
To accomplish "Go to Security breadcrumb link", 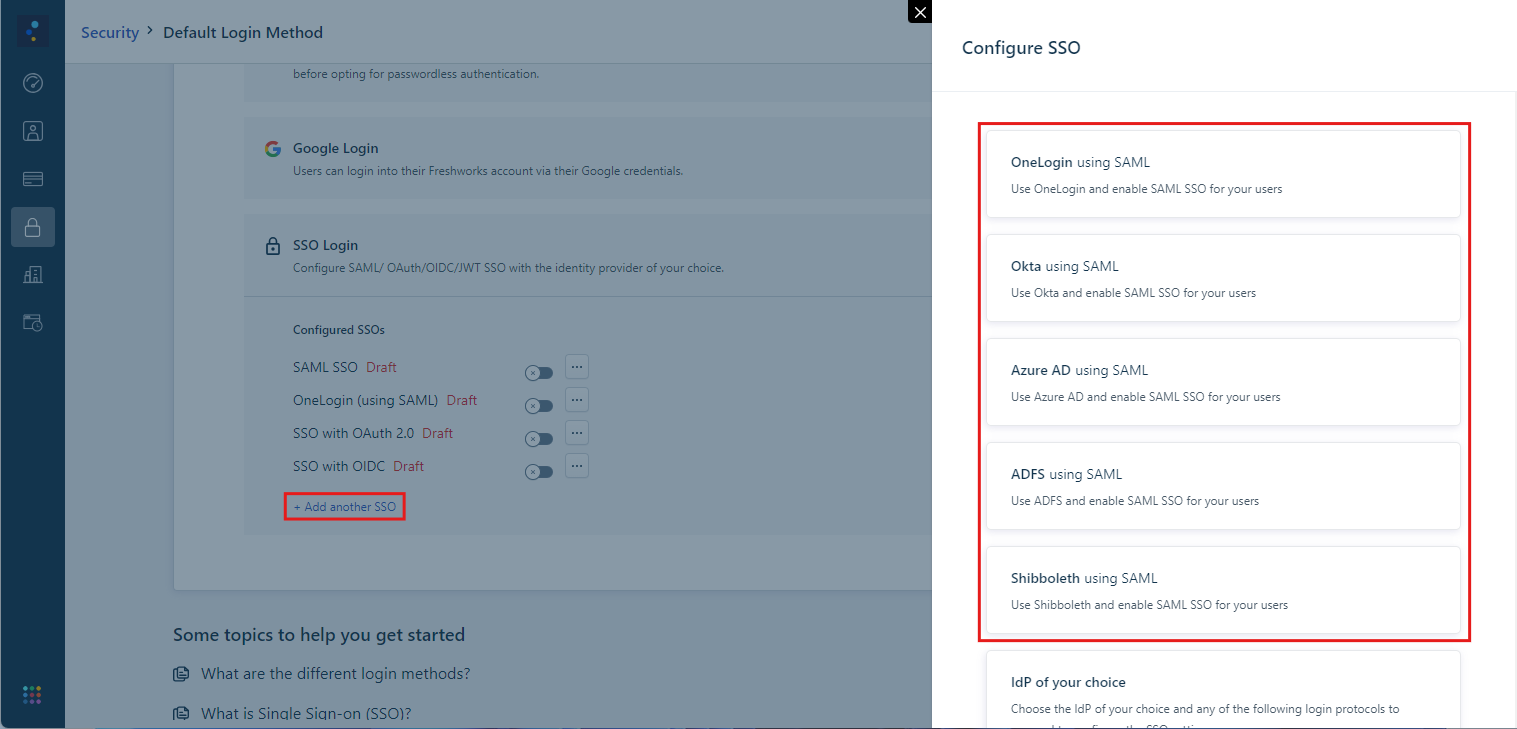I will [x=110, y=33].
